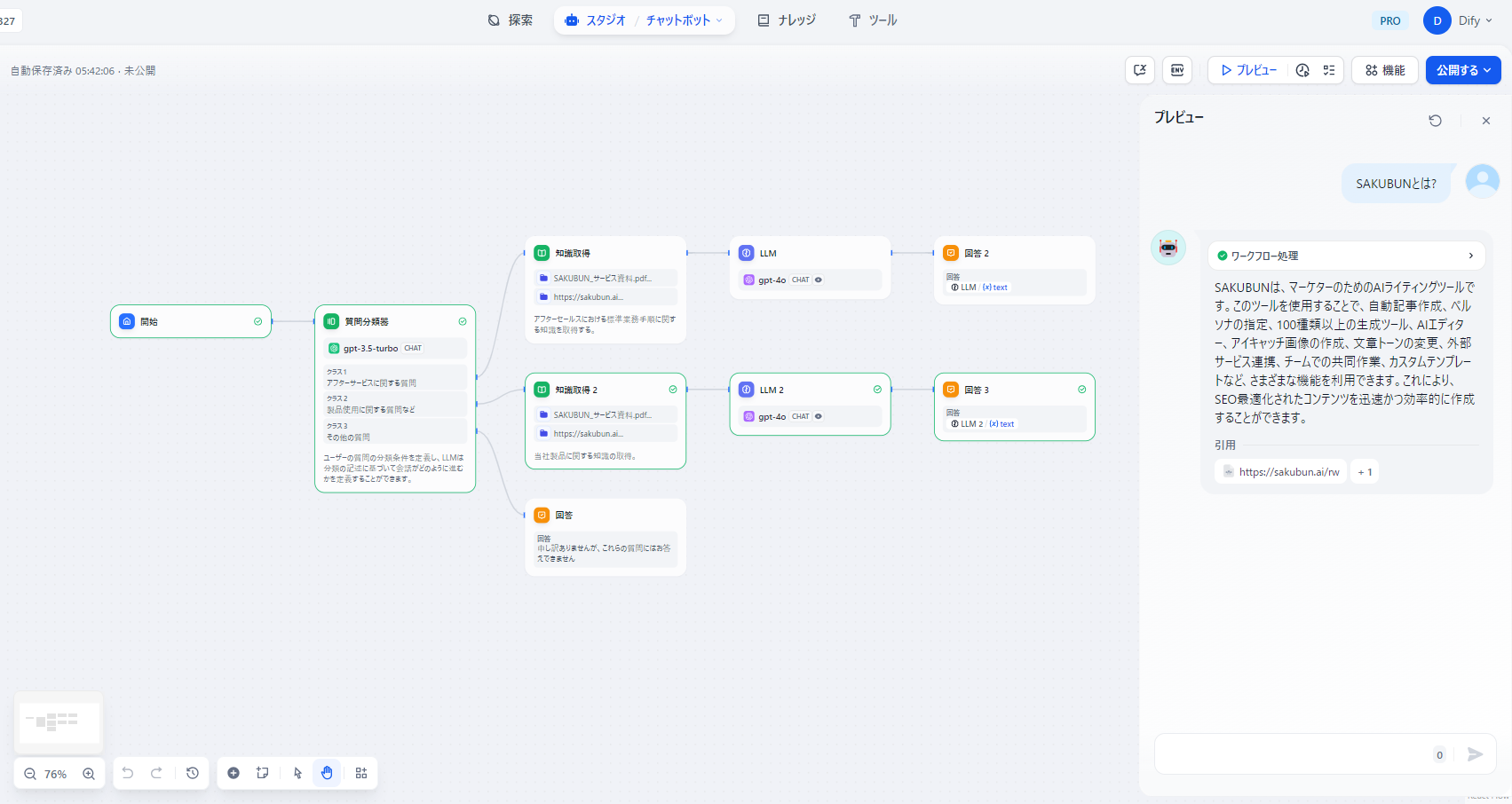The image size is (1512, 804).
Task: Click クラス2 製品使用に関する質問など
Action: point(395,404)
